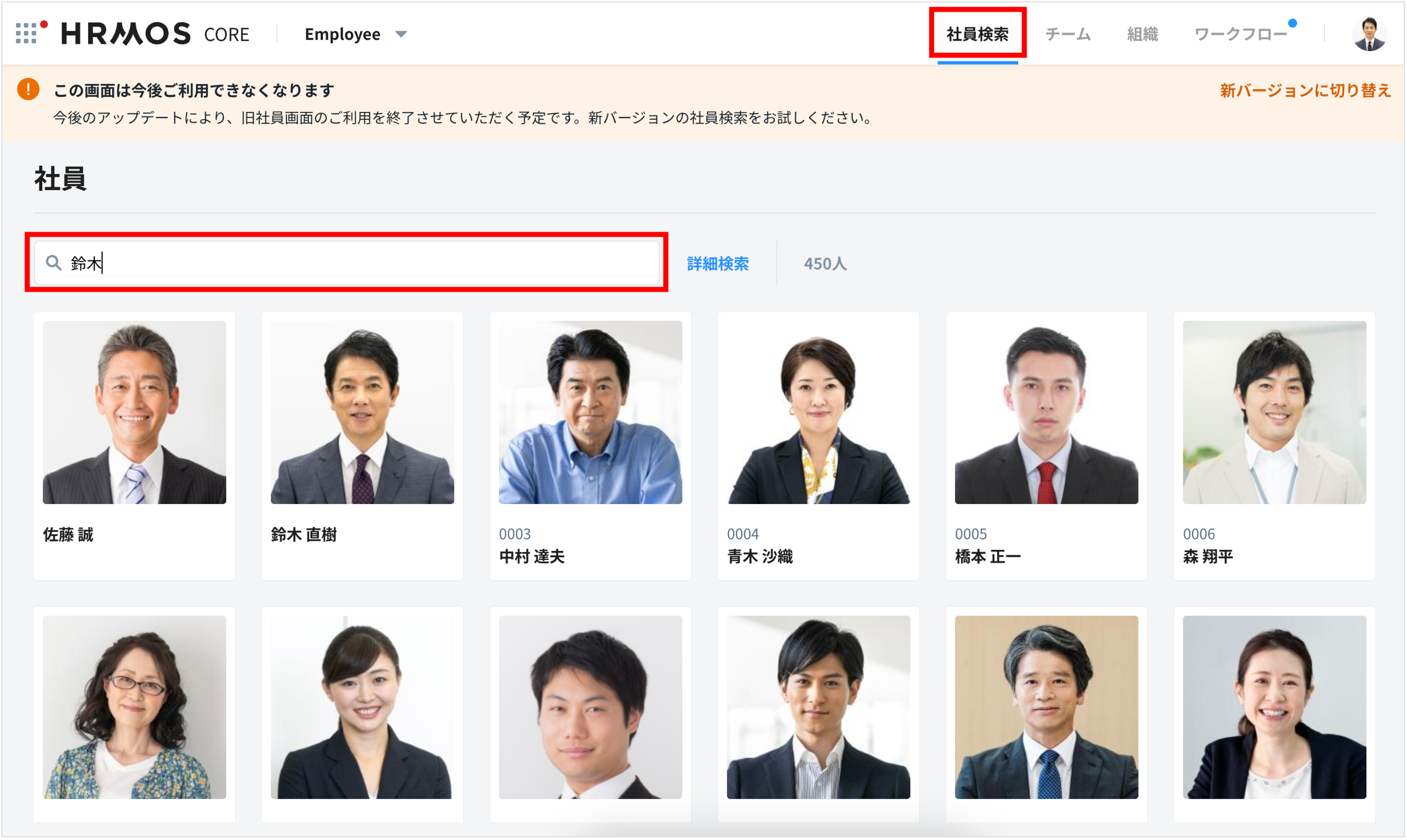Open 佐藤 誠 employee card
The image size is (1407, 840).
(134, 445)
